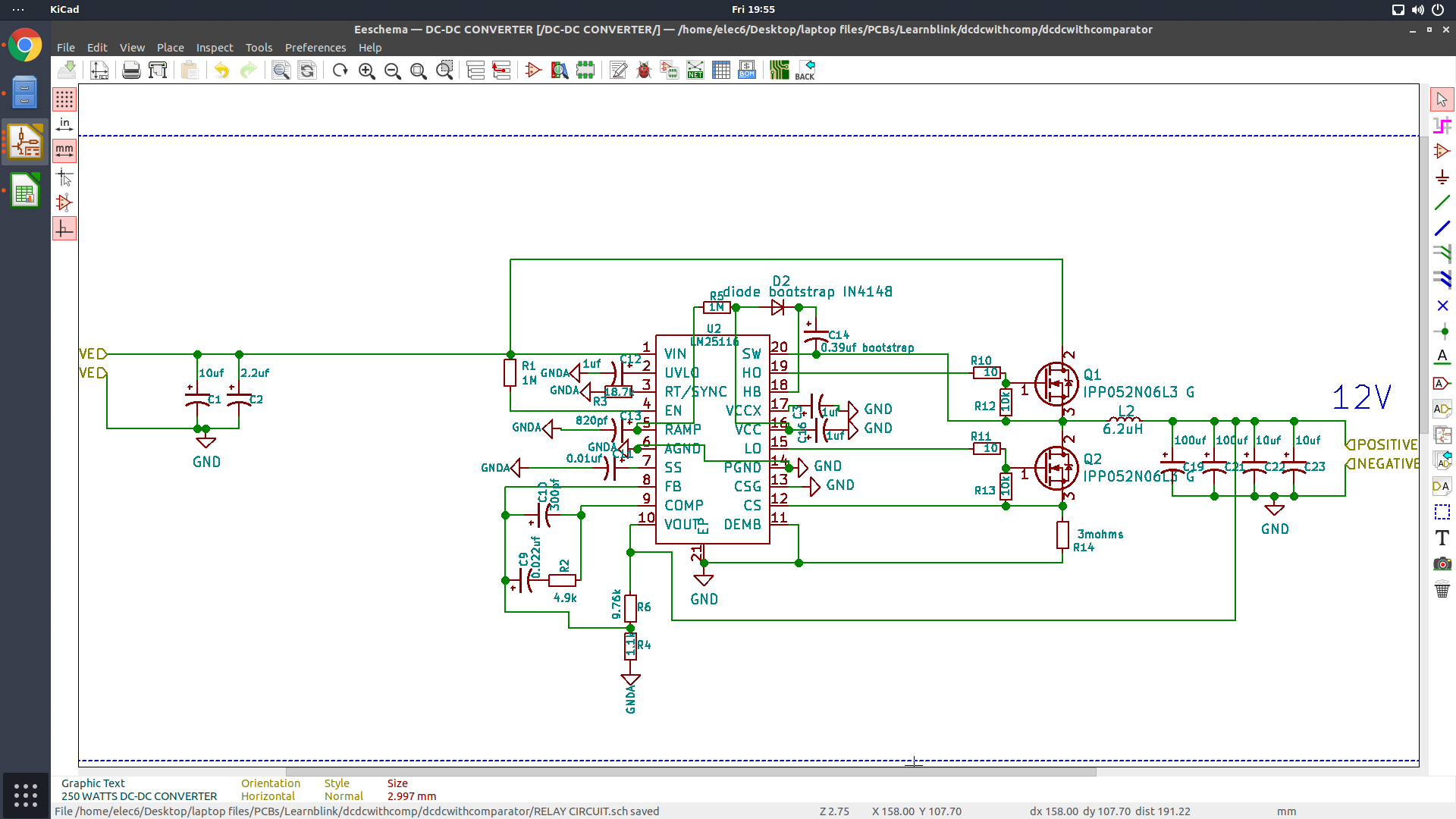The width and height of the screenshot is (1456, 819).
Task: Click the BACK toolbar button
Action: point(805,70)
